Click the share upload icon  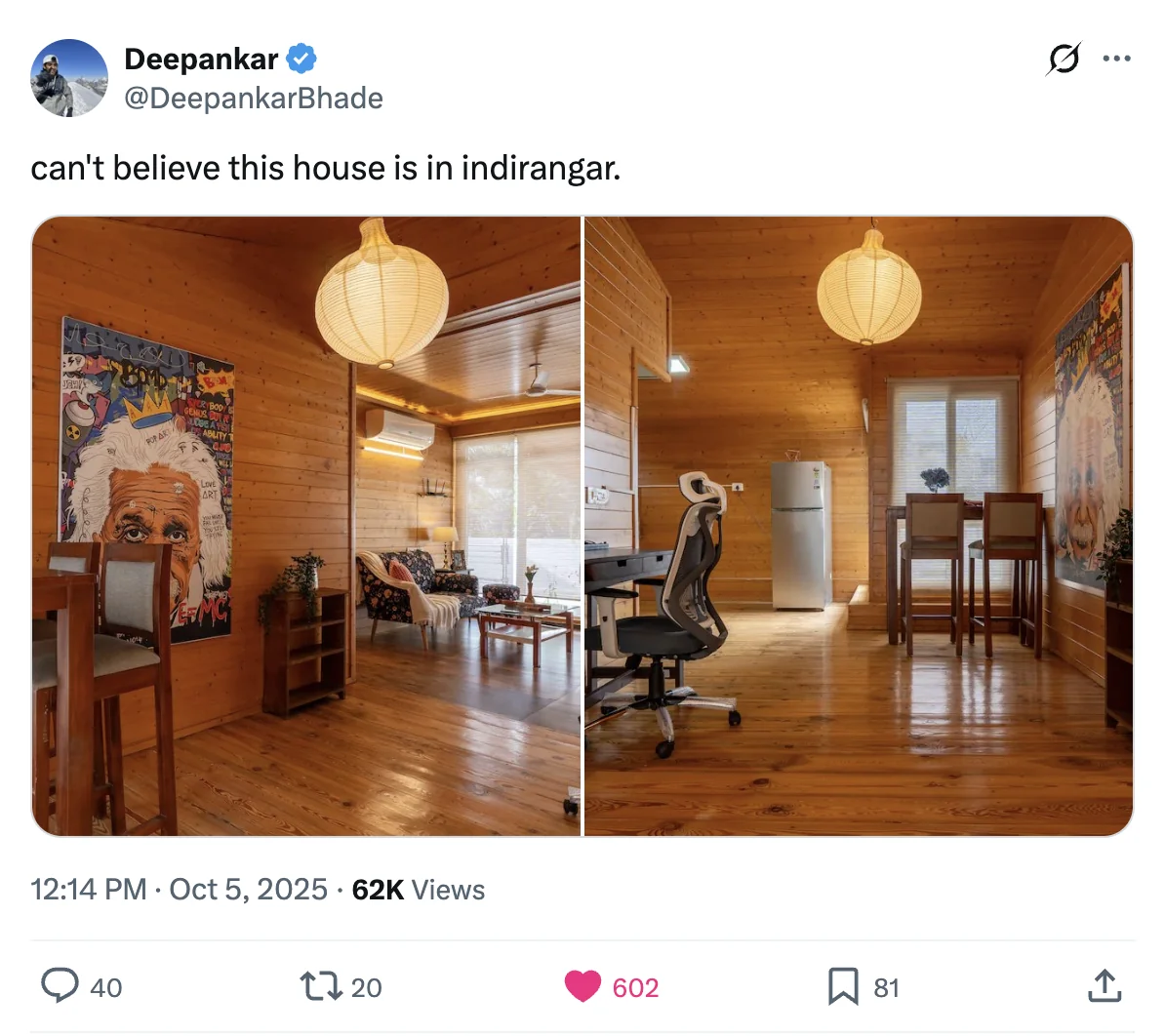click(1105, 985)
